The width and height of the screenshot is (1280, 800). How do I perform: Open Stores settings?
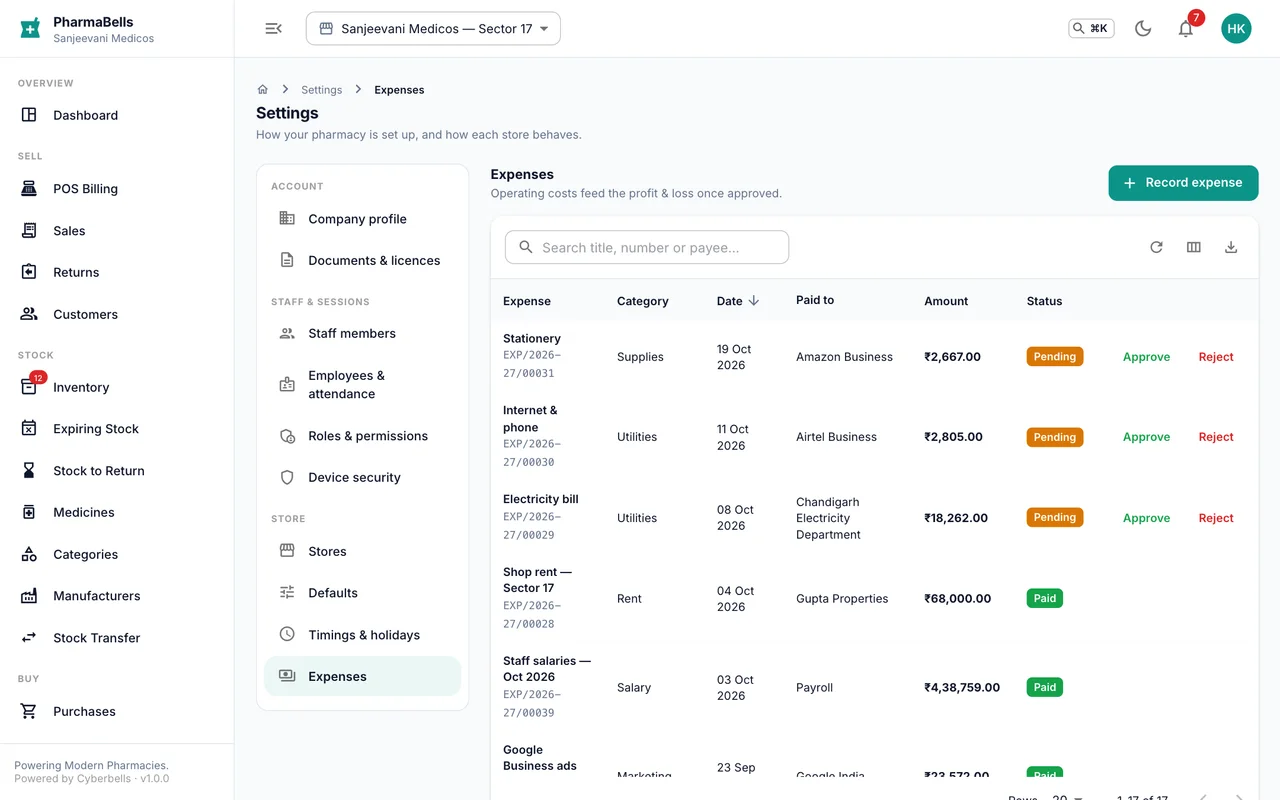pyautogui.click(x=362, y=551)
